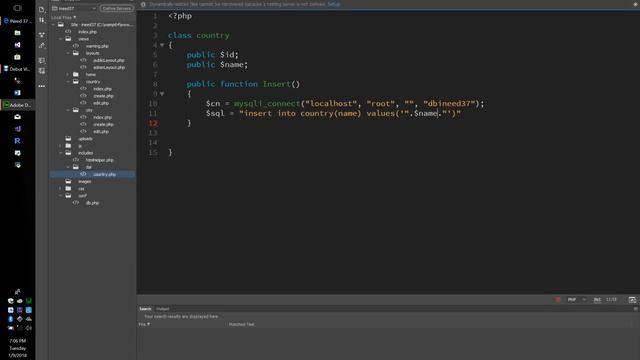Select db.php in the conf folder

[x=92, y=203]
